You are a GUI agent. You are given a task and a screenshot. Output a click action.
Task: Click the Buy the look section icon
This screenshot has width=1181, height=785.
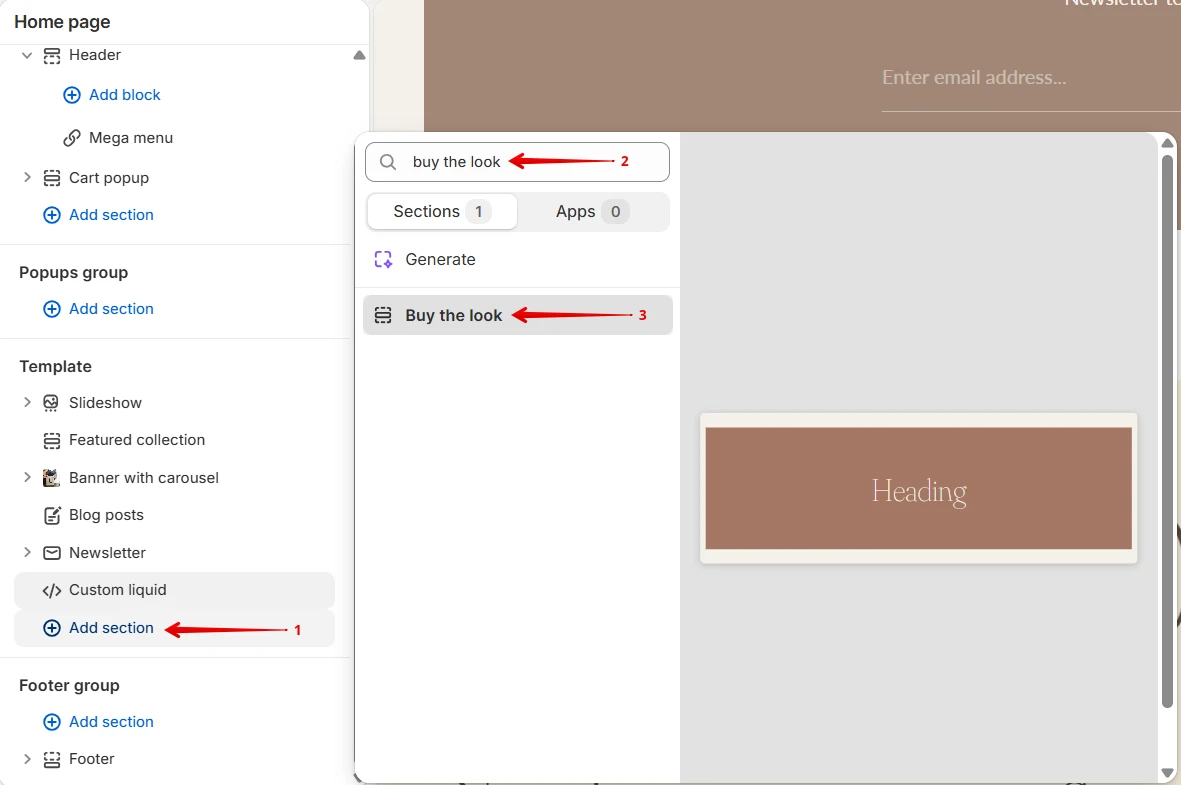(383, 316)
